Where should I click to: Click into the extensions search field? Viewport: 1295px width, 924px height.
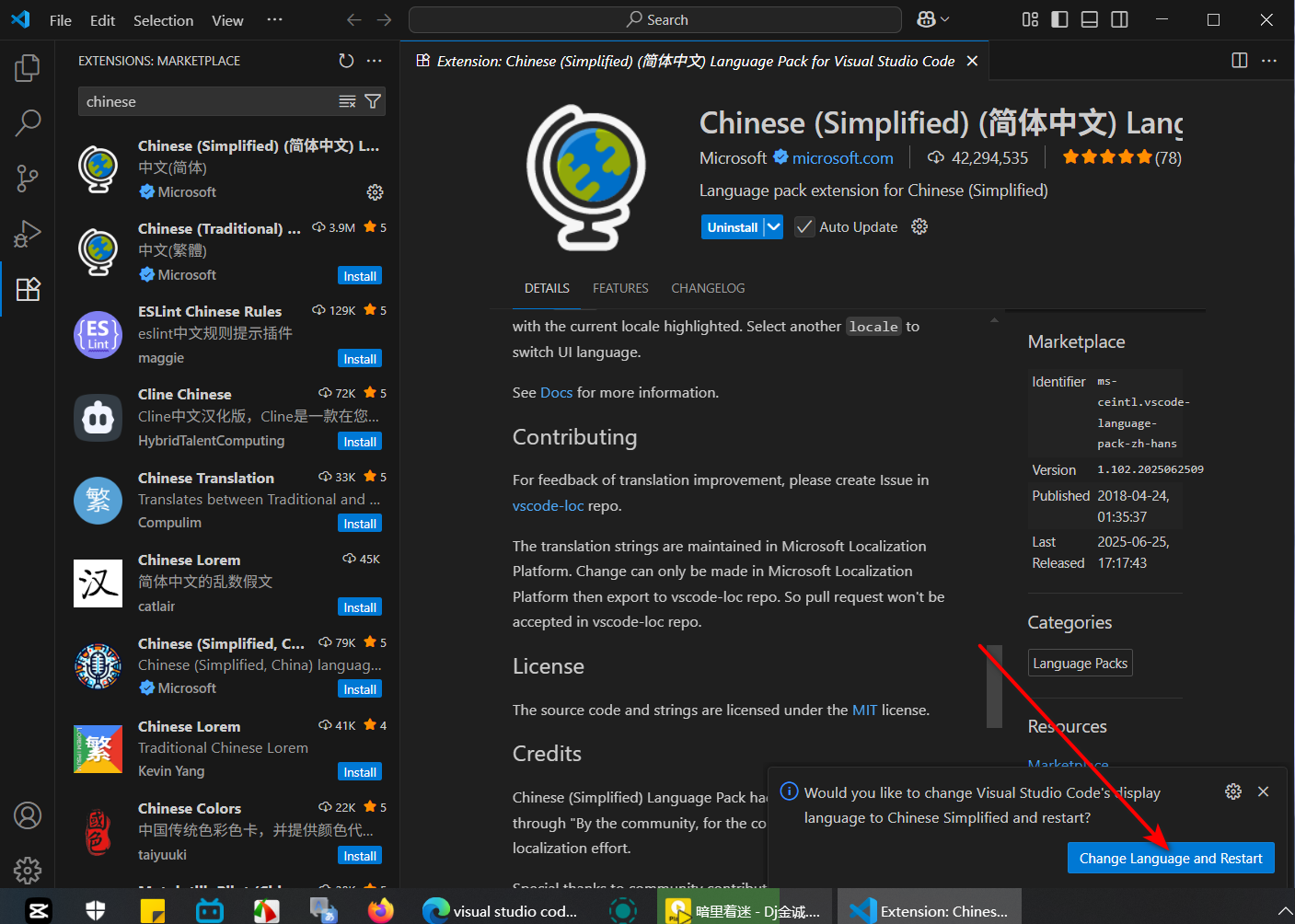click(x=202, y=101)
